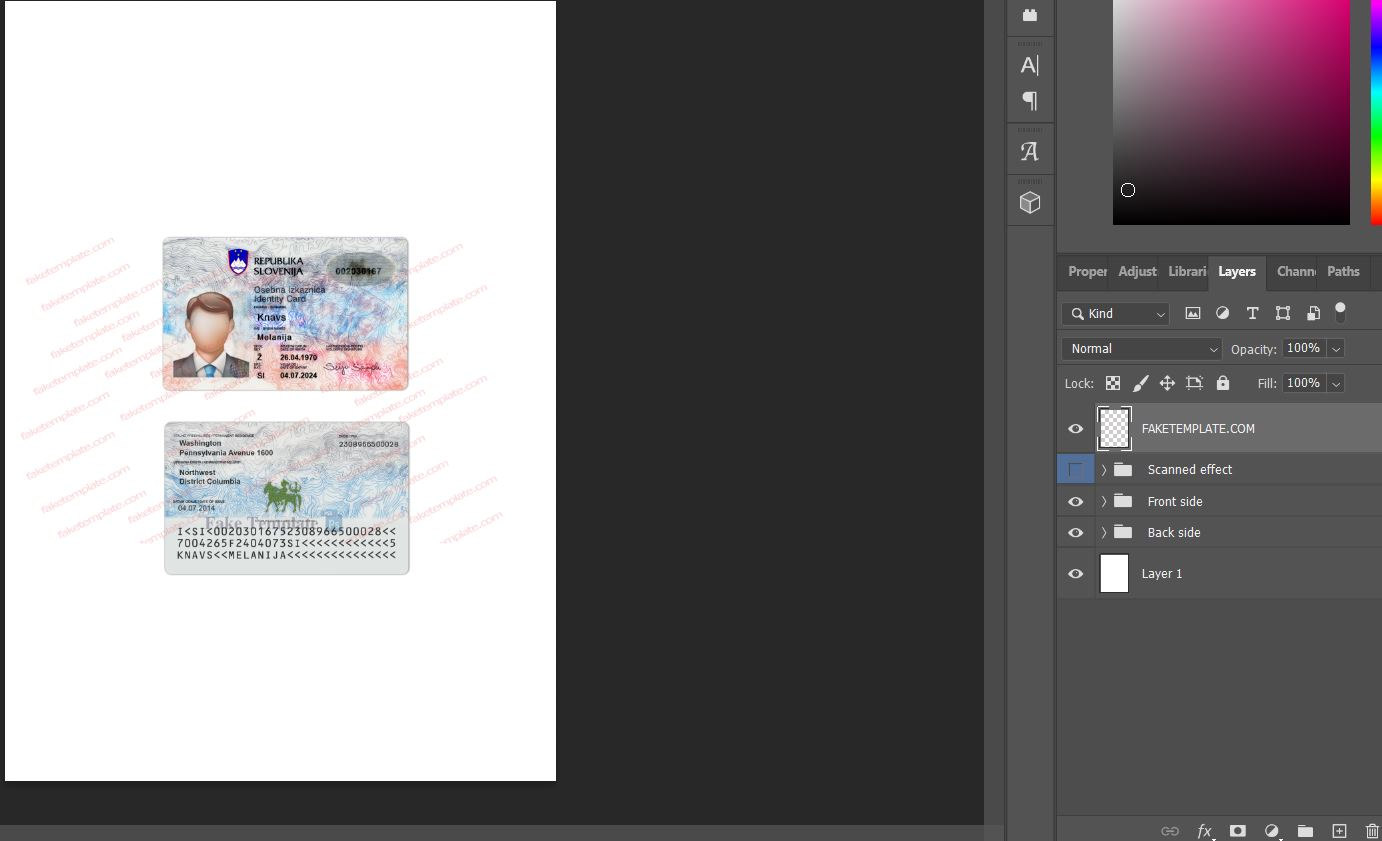Open the Glyphs panel icon

point(1029,152)
